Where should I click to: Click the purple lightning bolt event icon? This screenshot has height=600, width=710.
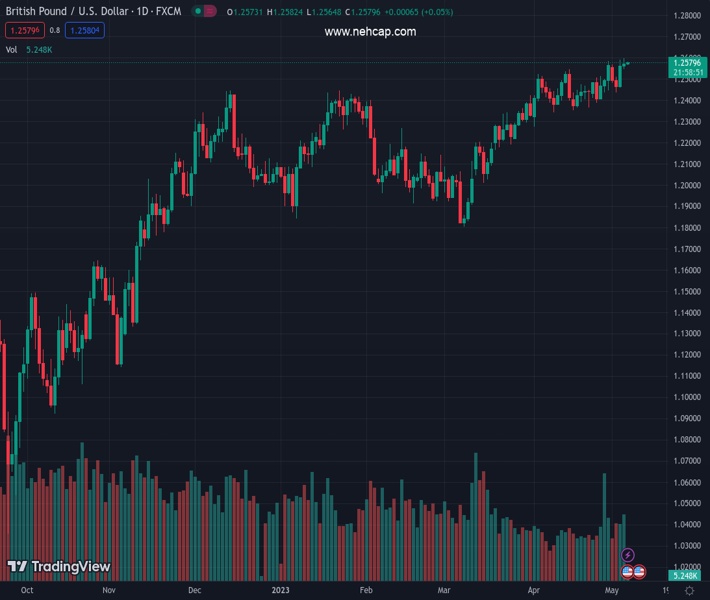pyautogui.click(x=628, y=555)
